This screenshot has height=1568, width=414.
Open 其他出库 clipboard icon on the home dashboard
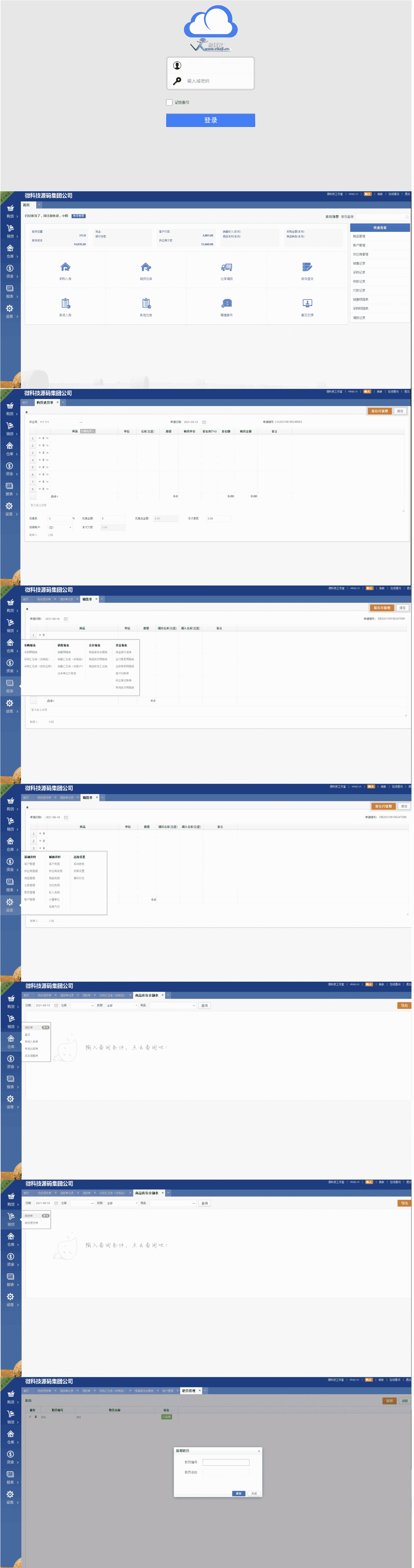[146, 303]
